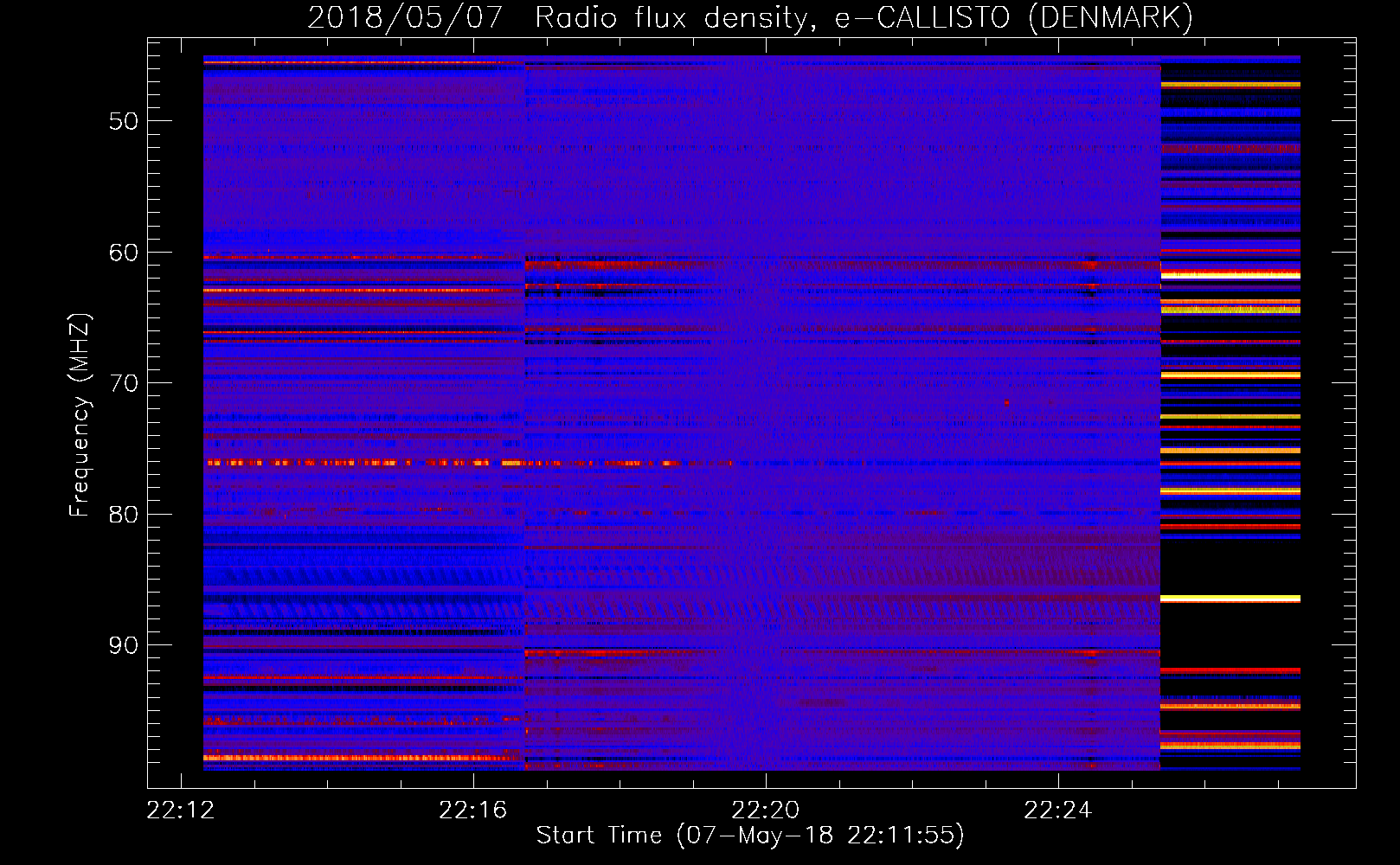1400x865 pixels.
Task: Click the orange dashed emission line near 76 MHz
Action: tap(467, 463)
